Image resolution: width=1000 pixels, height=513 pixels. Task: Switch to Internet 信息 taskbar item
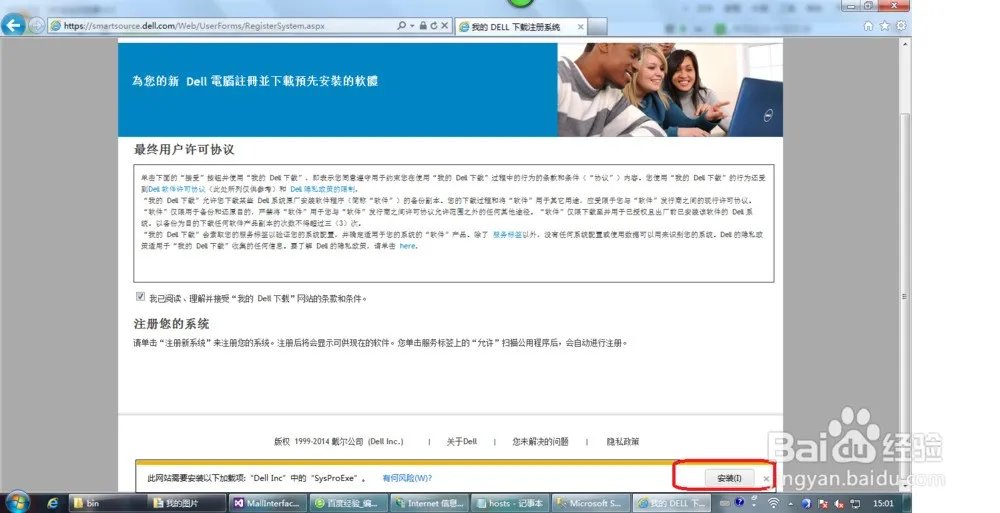(x=430, y=503)
